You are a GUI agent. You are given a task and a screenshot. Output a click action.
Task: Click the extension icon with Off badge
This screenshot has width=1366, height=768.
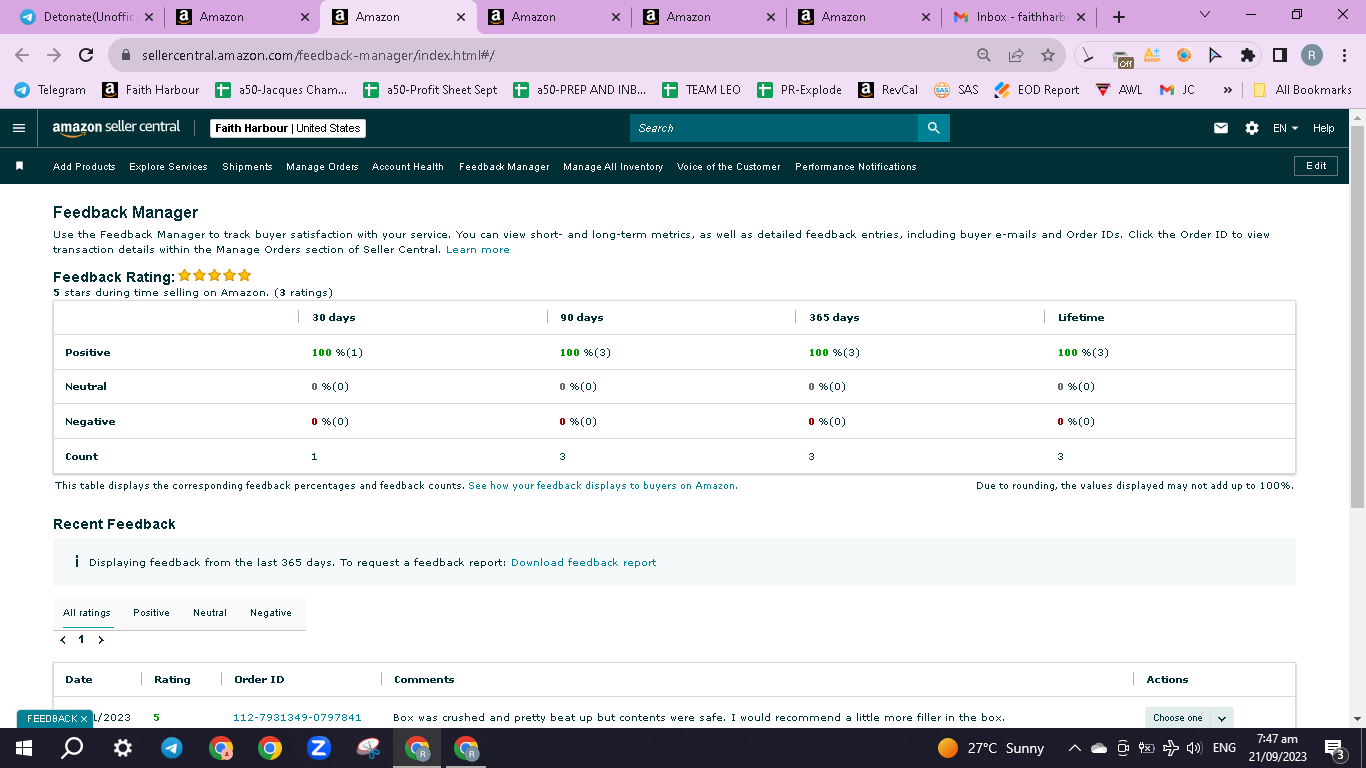pos(1121,56)
